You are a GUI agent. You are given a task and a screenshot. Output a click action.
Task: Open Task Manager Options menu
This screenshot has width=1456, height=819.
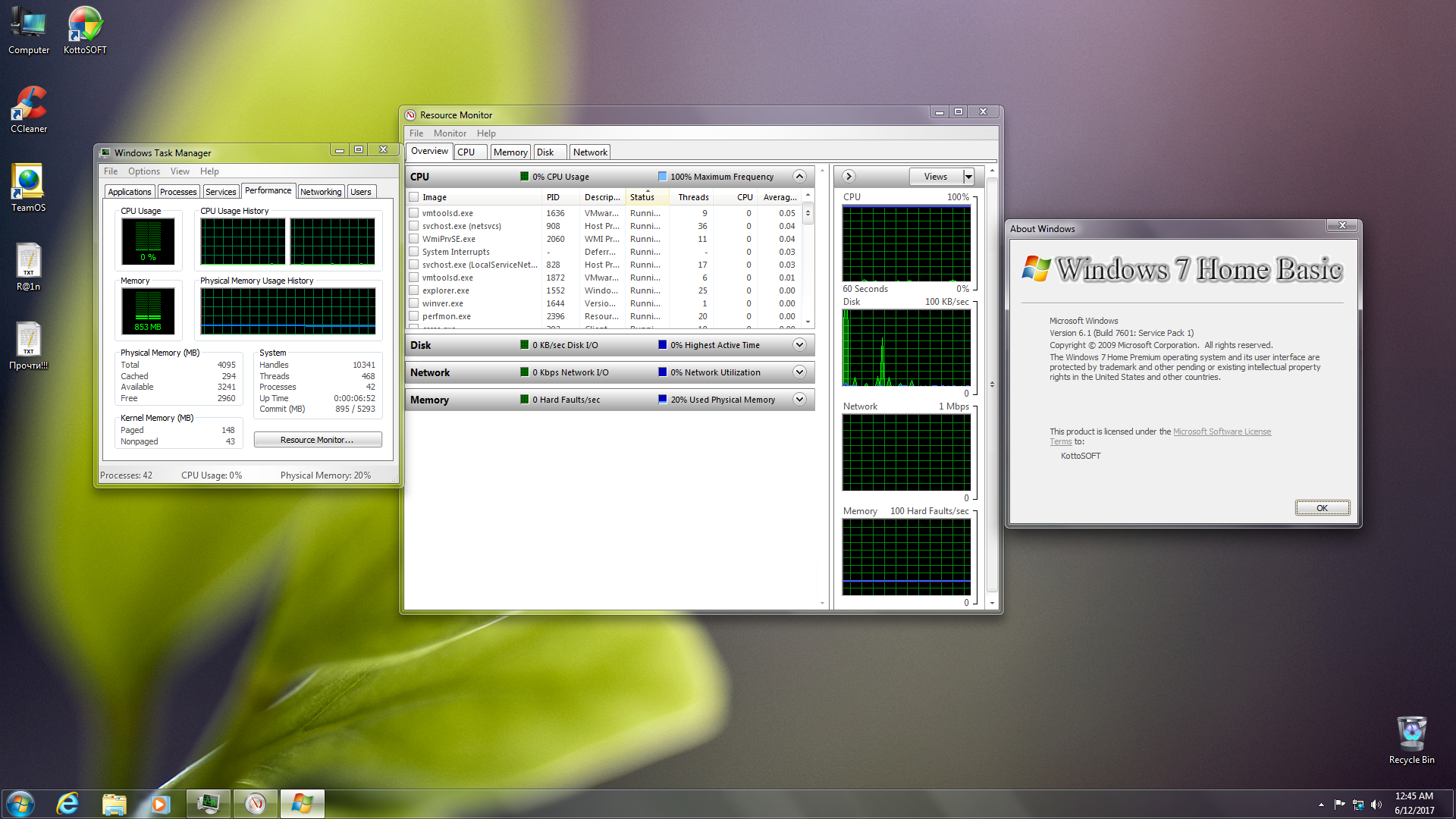pyautogui.click(x=144, y=171)
